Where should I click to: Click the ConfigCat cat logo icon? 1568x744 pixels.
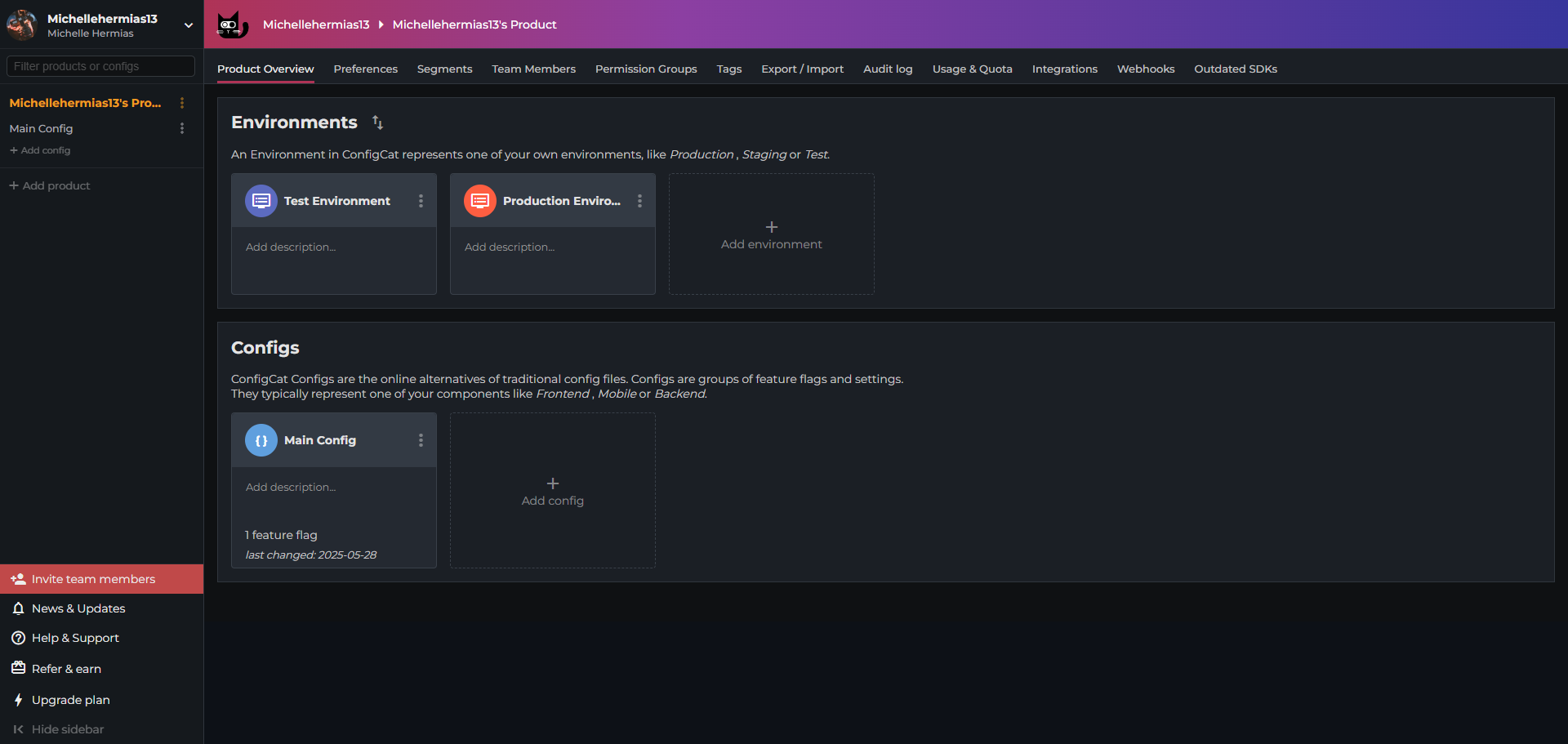[x=232, y=25]
